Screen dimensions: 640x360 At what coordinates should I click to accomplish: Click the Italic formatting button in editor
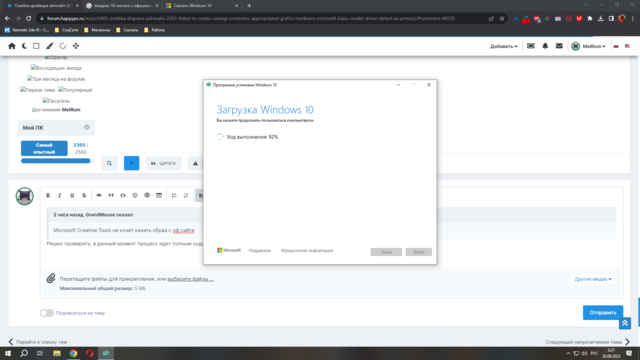[x=60, y=196]
